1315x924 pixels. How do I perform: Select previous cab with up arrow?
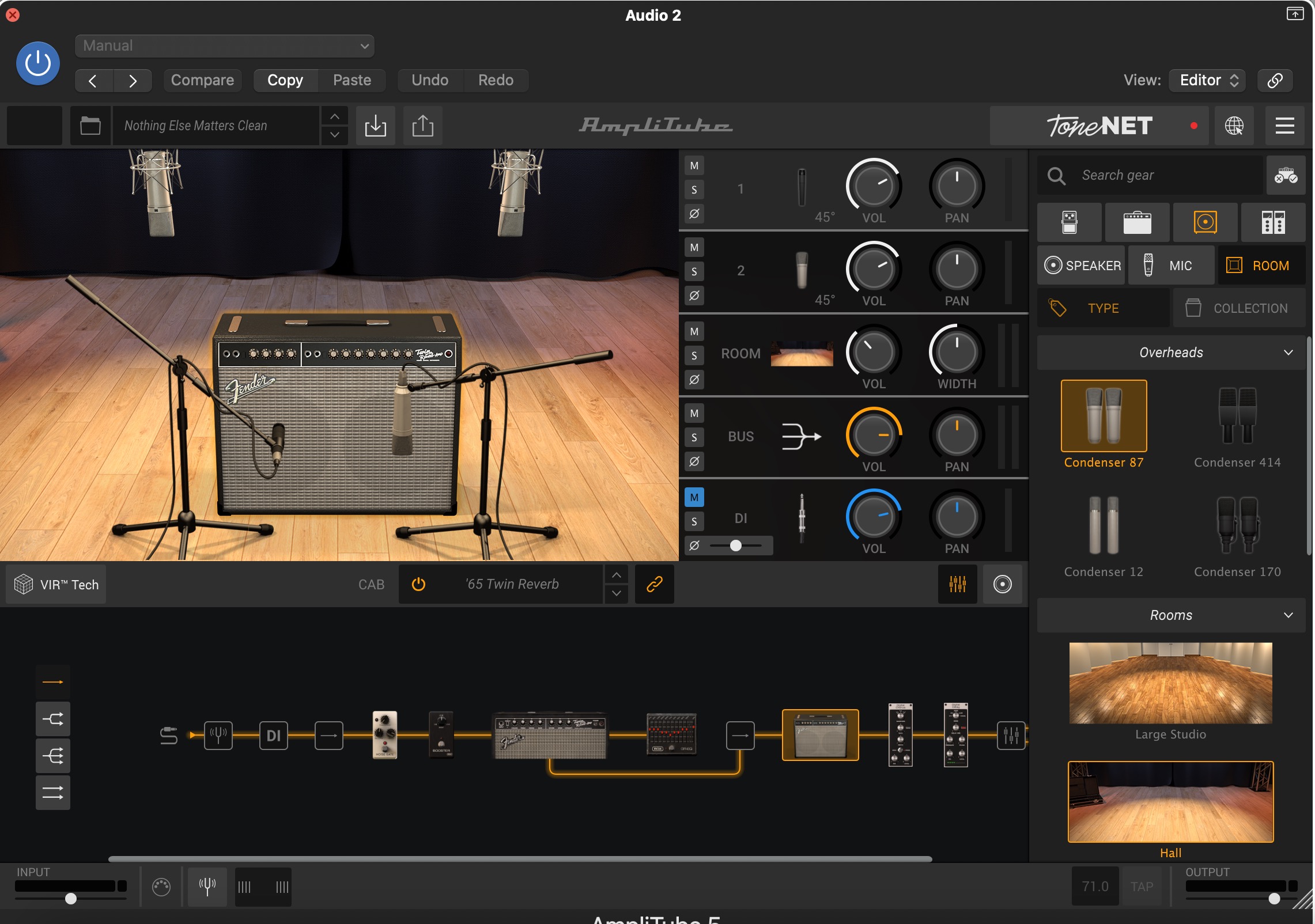[x=617, y=575]
